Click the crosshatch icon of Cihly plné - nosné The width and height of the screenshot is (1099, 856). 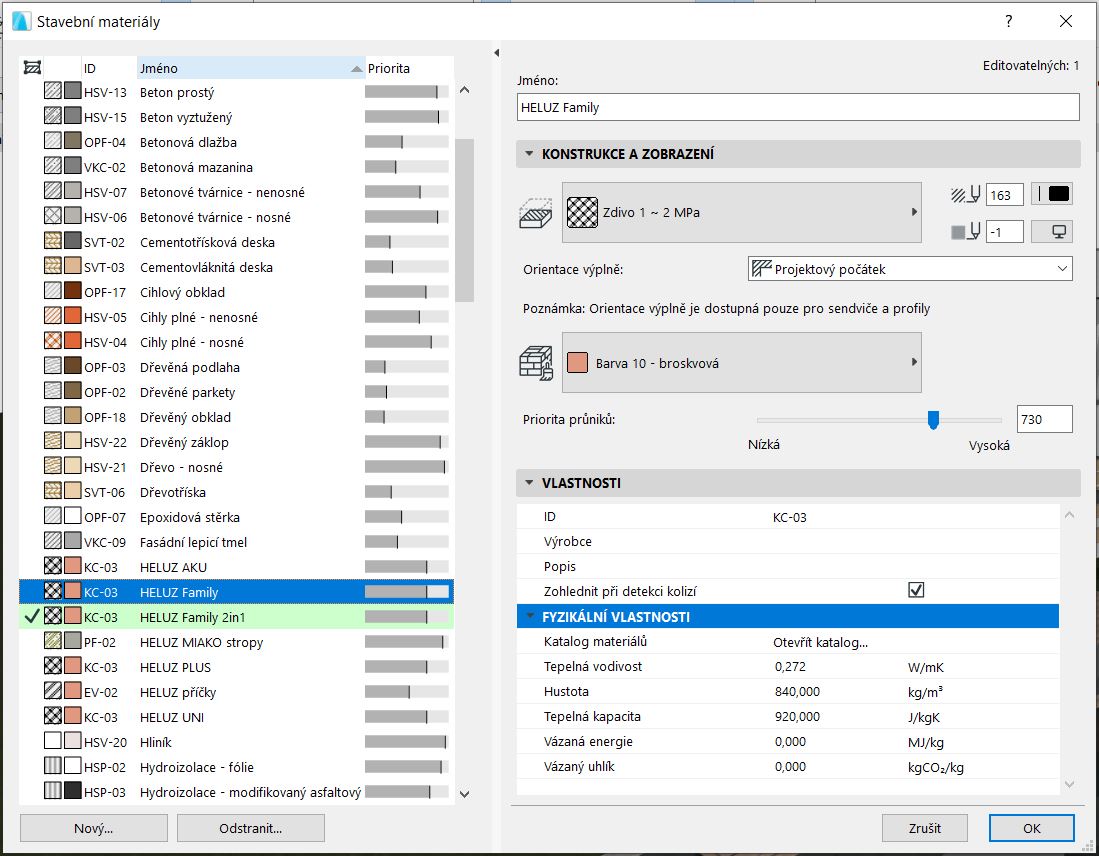click(53, 342)
